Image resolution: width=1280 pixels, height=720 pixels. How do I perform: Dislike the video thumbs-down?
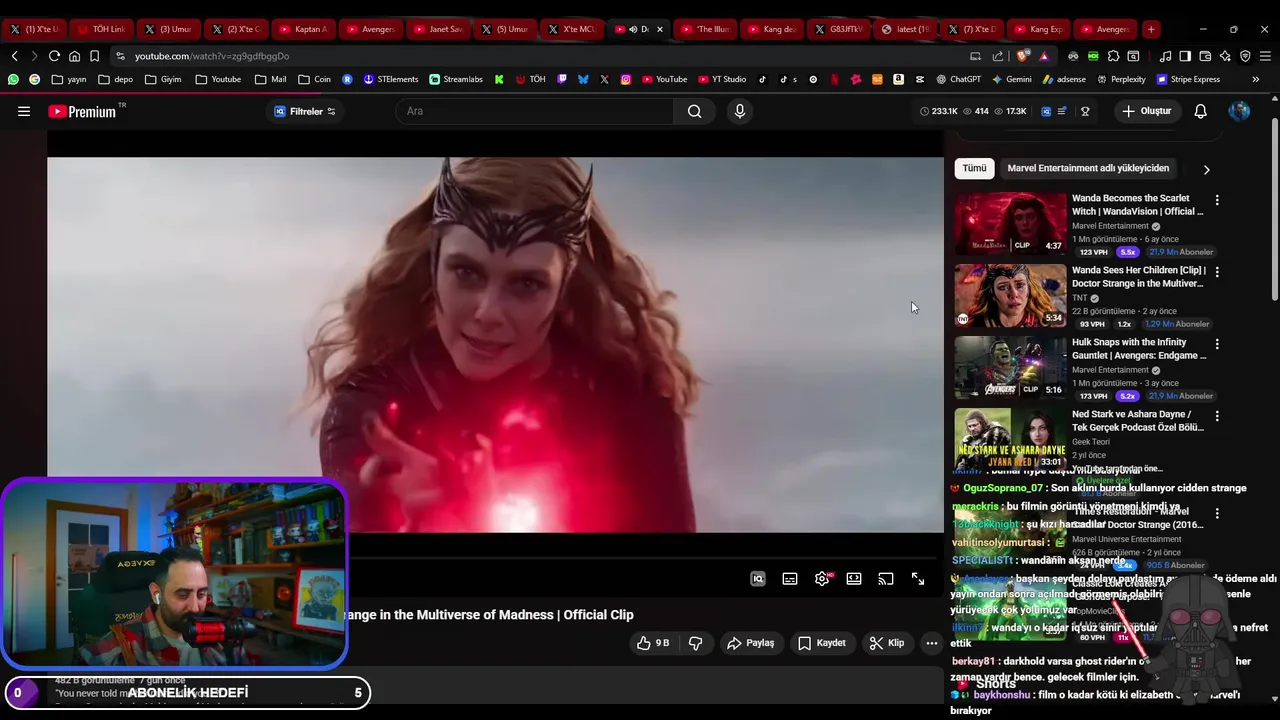696,643
